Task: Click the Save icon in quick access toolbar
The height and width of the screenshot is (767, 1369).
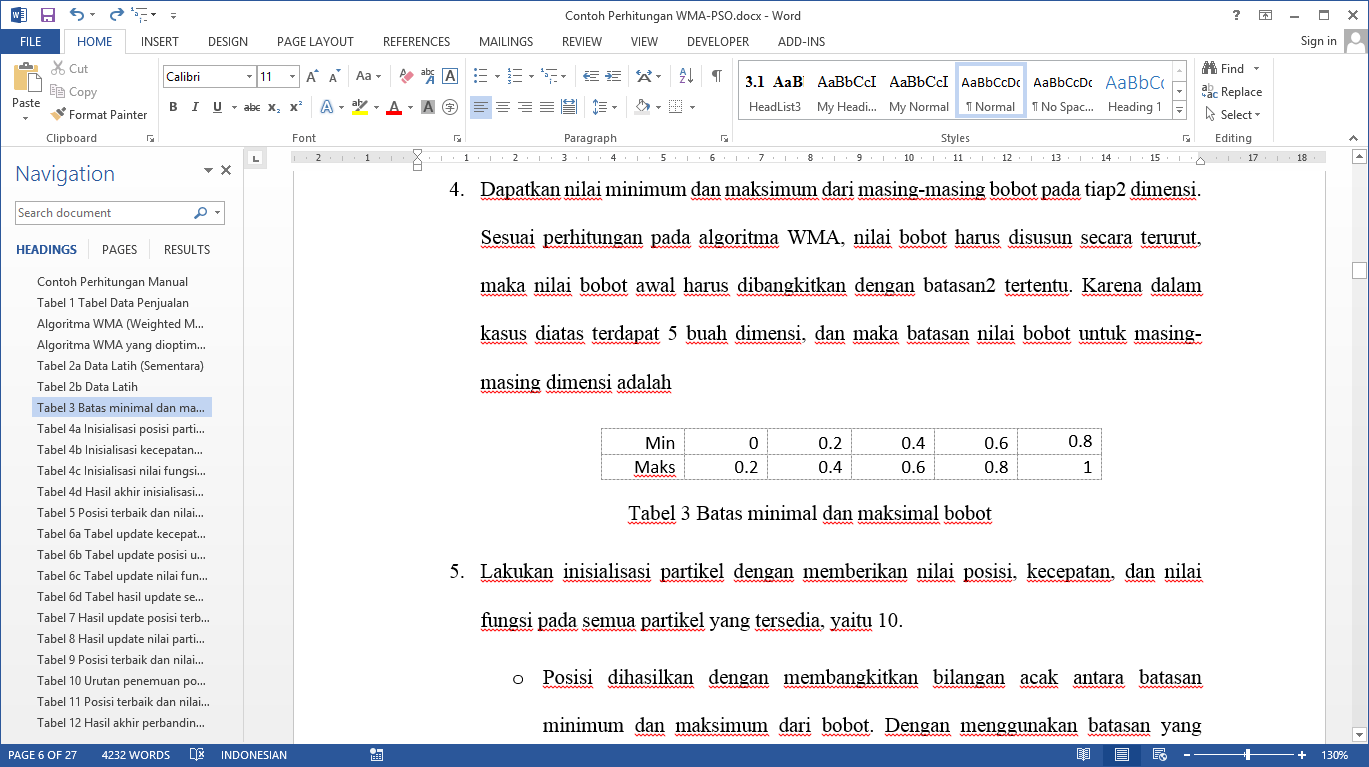Action: click(x=47, y=15)
